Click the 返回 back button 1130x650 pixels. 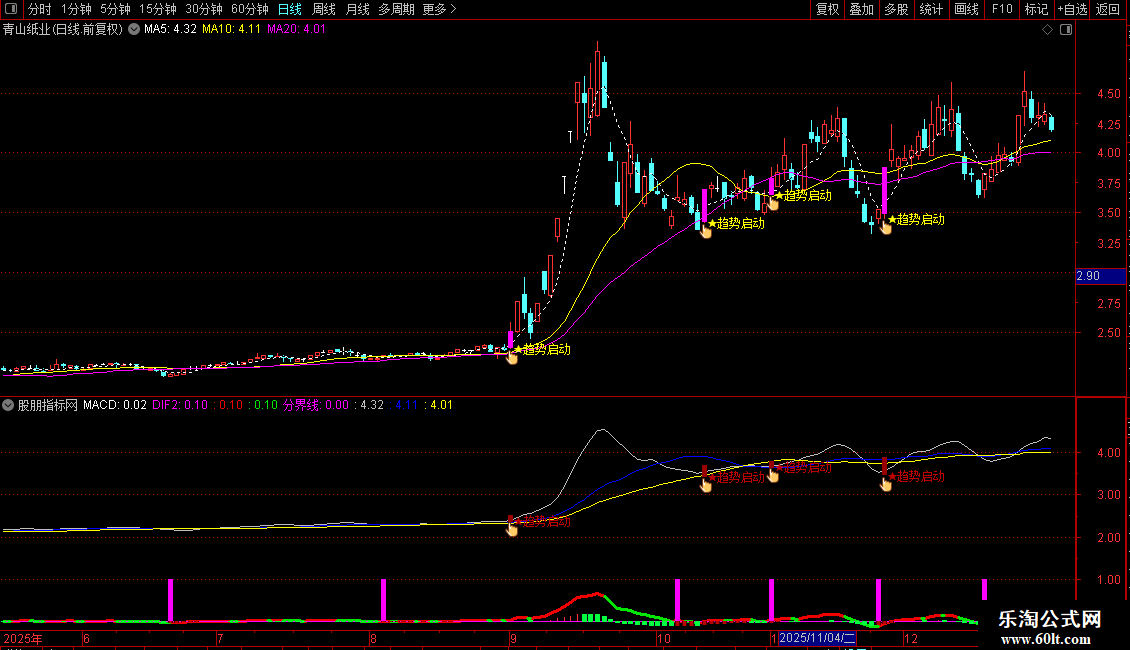coord(1108,9)
